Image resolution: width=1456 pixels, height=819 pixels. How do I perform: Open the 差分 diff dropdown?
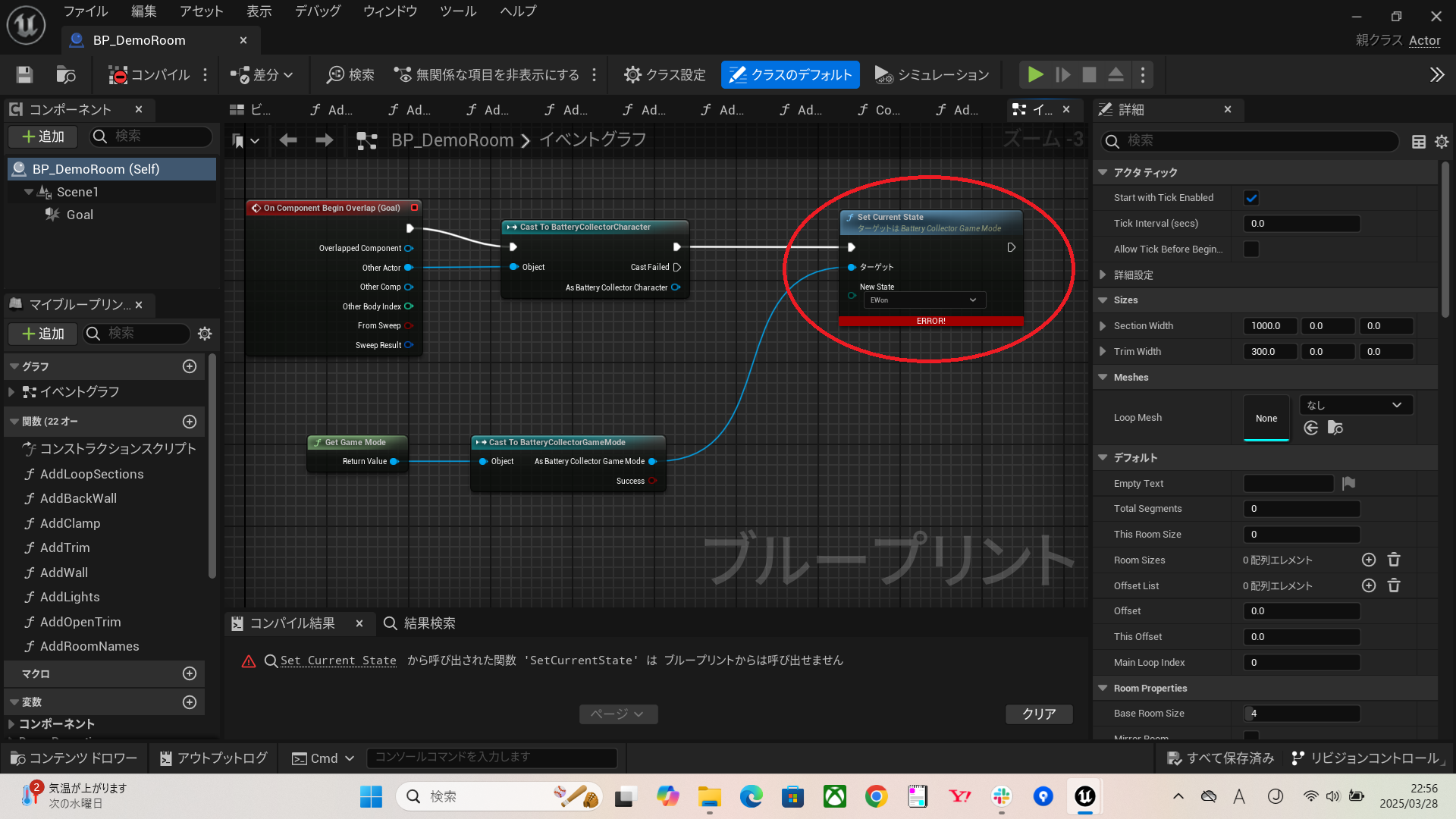click(x=262, y=74)
